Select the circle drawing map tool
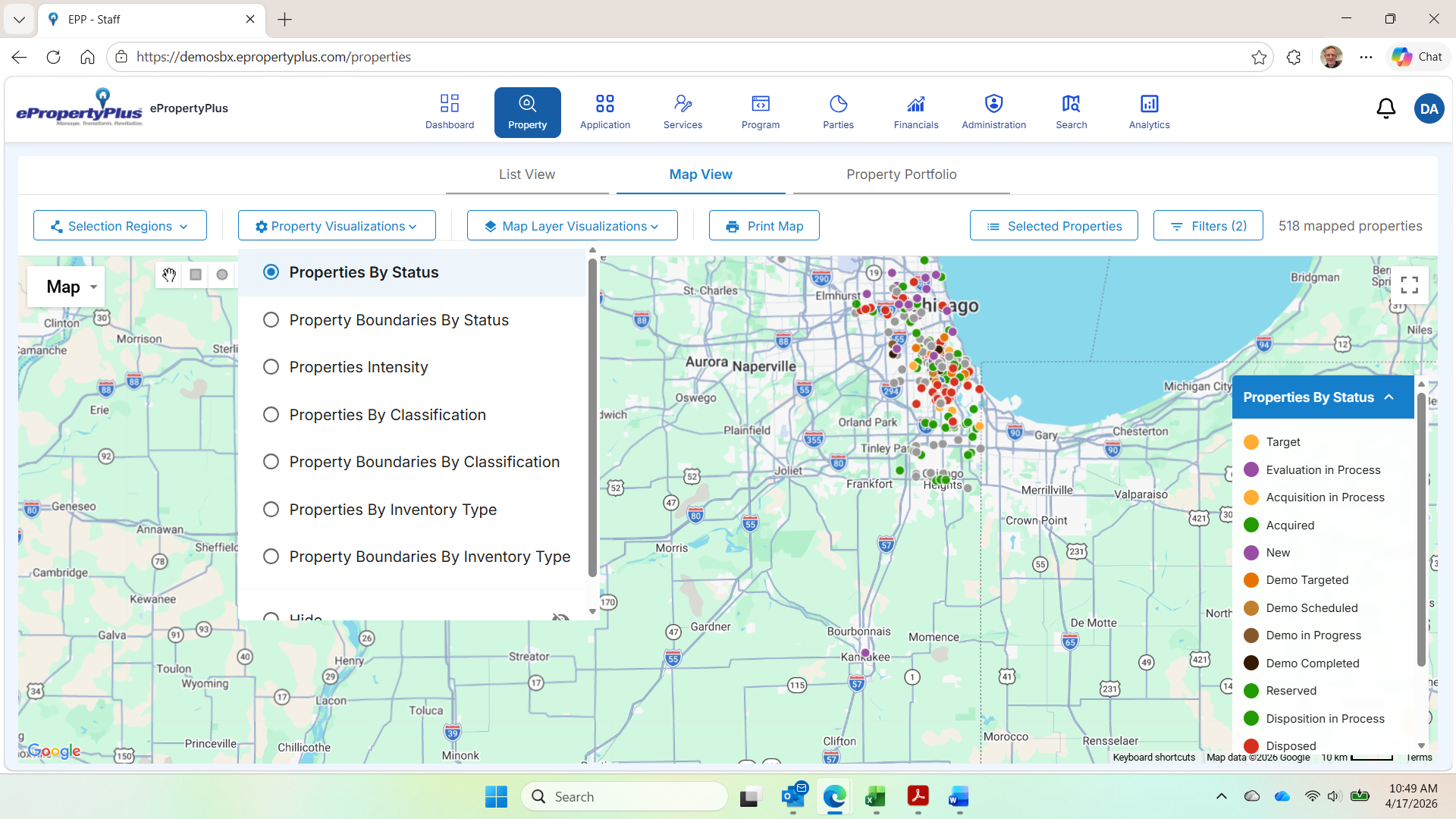Image resolution: width=1456 pixels, height=819 pixels. coord(222,275)
